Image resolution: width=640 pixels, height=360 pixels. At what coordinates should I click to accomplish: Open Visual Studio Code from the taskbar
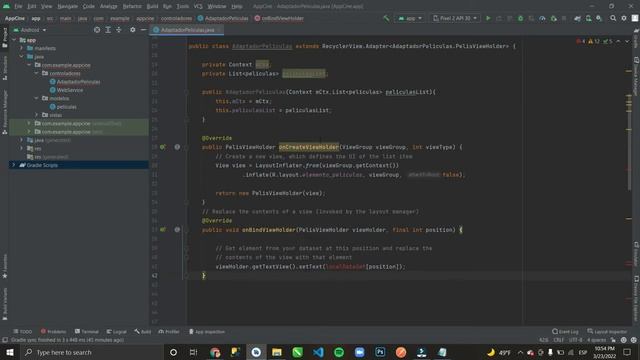318,352
